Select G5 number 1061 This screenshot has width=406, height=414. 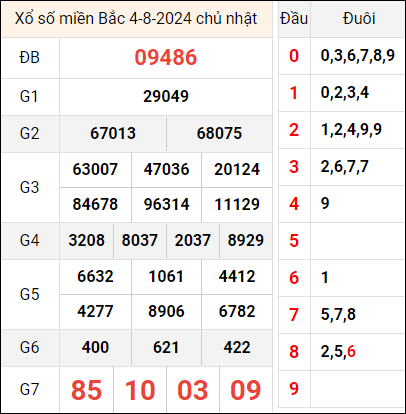point(166,276)
